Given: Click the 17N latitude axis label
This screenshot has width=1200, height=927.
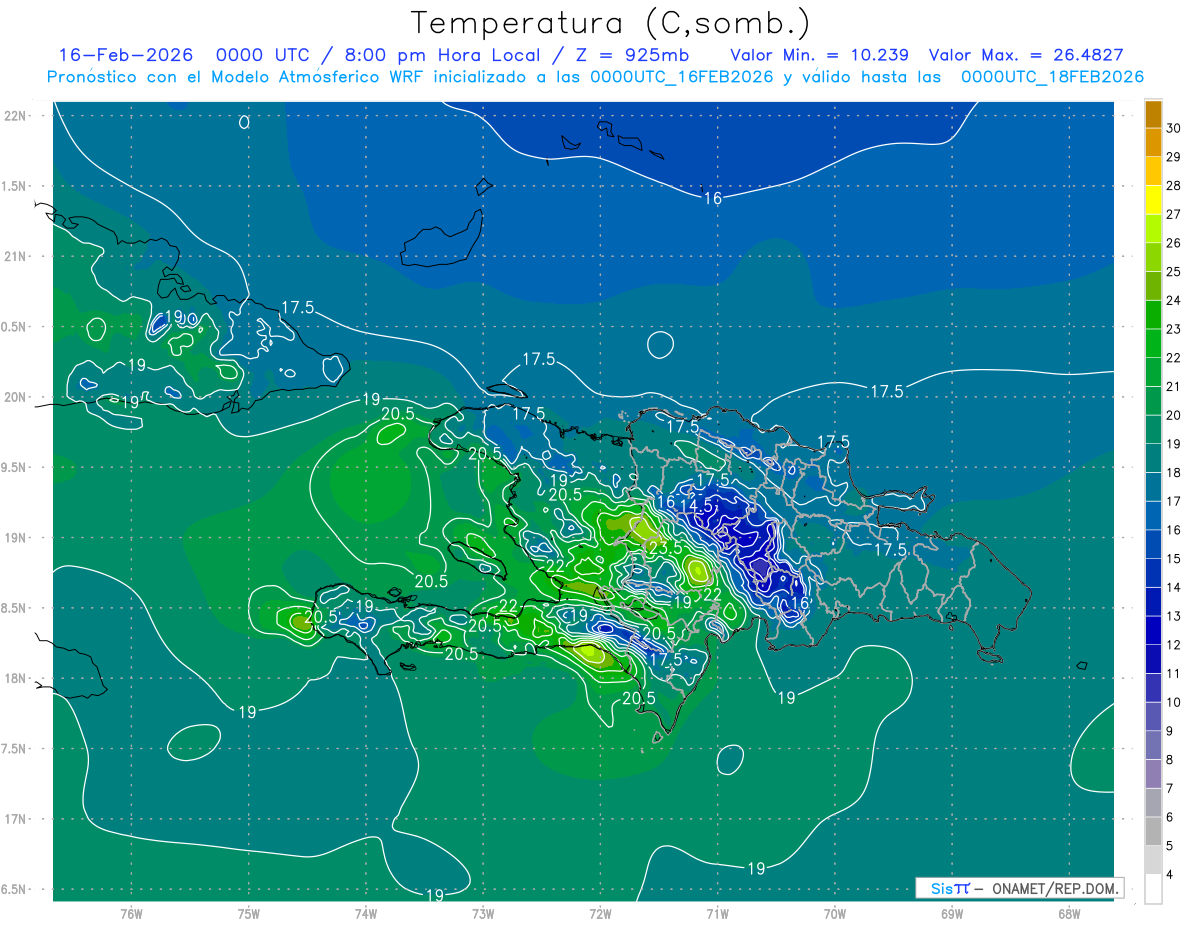Looking at the screenshot, I should click(17, 819).
